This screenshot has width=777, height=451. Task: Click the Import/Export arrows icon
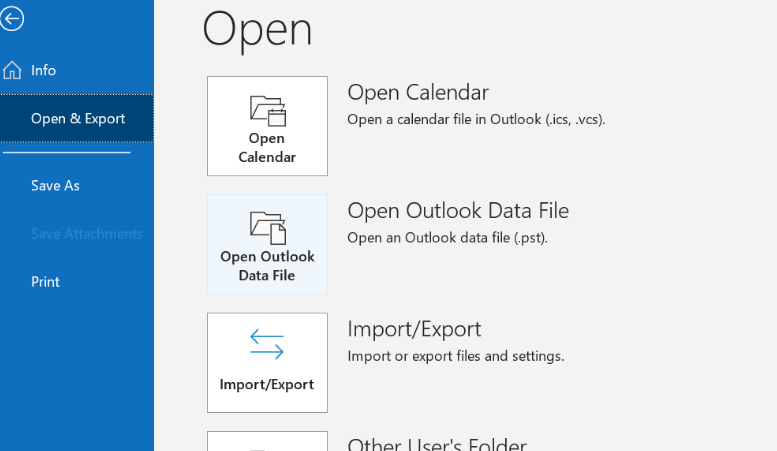[267, 346]
